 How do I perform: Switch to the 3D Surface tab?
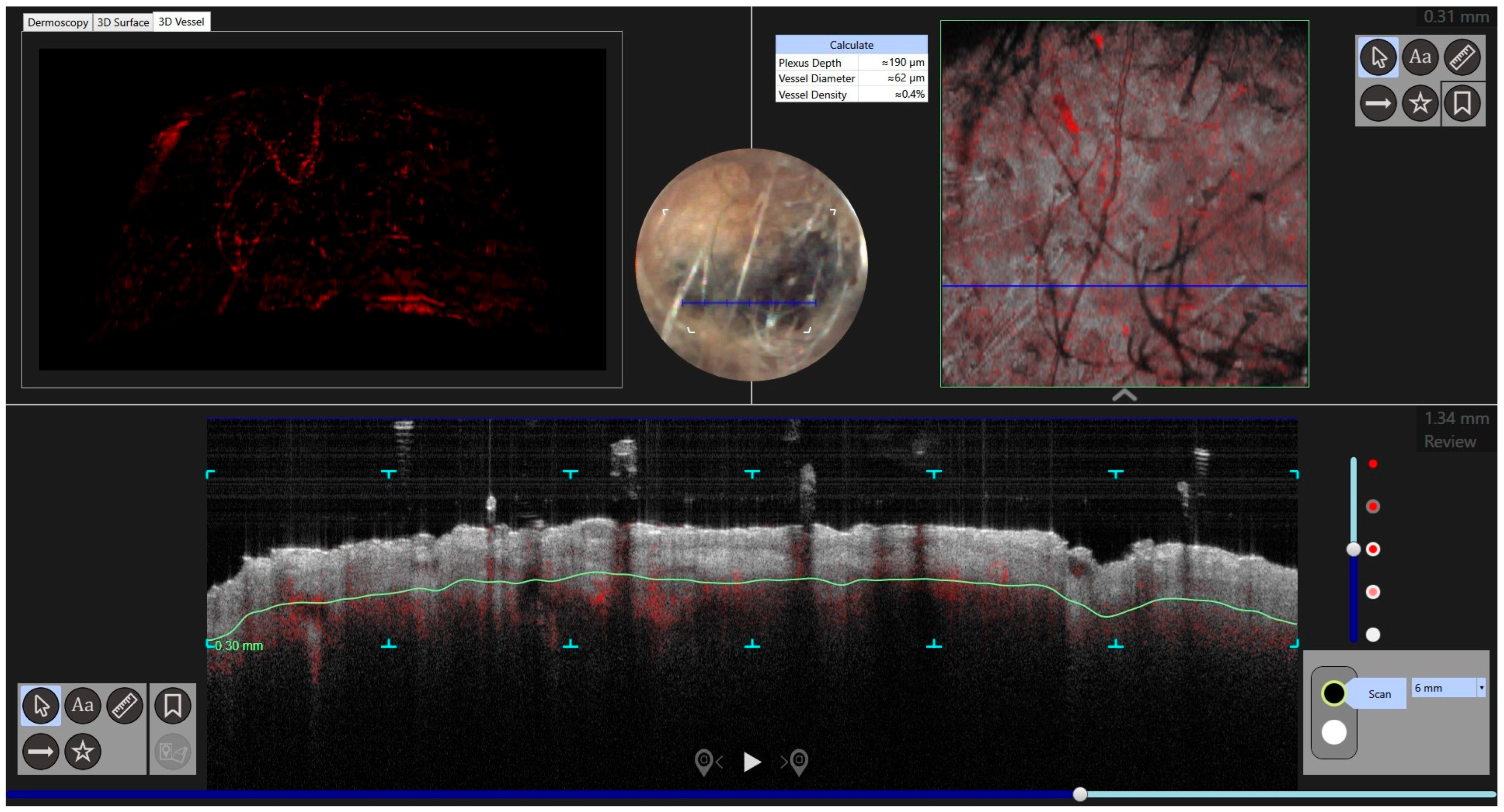[123, 22]
